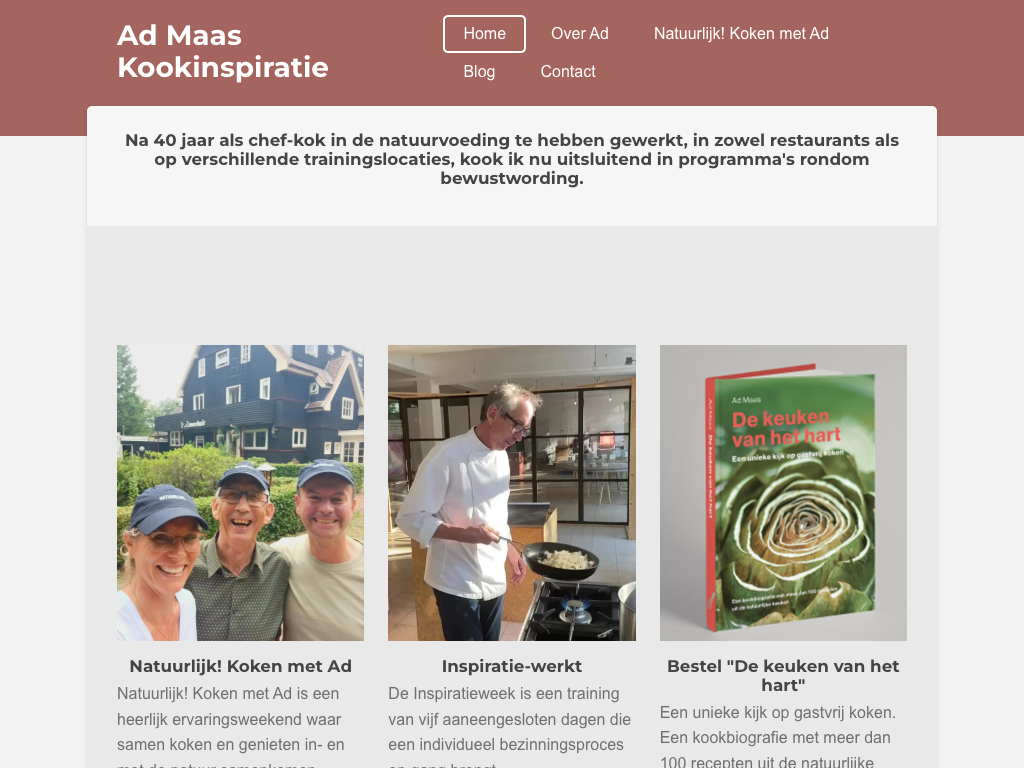The width and height of the screenshot is (1024, 768).
Task: Click the ervaringsweekend description paragraph
Action: pos(240,726)
